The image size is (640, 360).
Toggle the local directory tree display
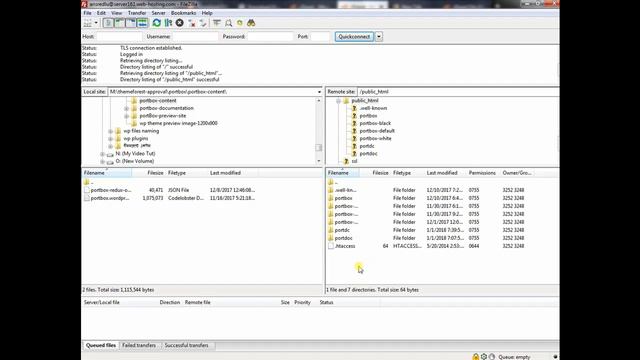click(x=119, y=23)
